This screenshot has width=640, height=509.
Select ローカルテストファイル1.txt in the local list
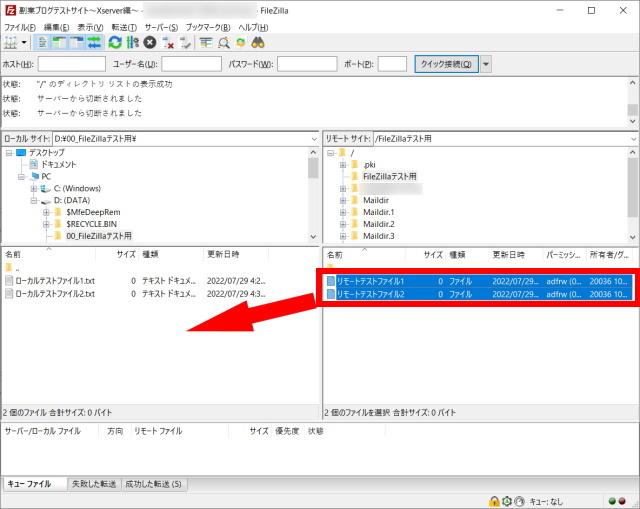coord(55,281)
